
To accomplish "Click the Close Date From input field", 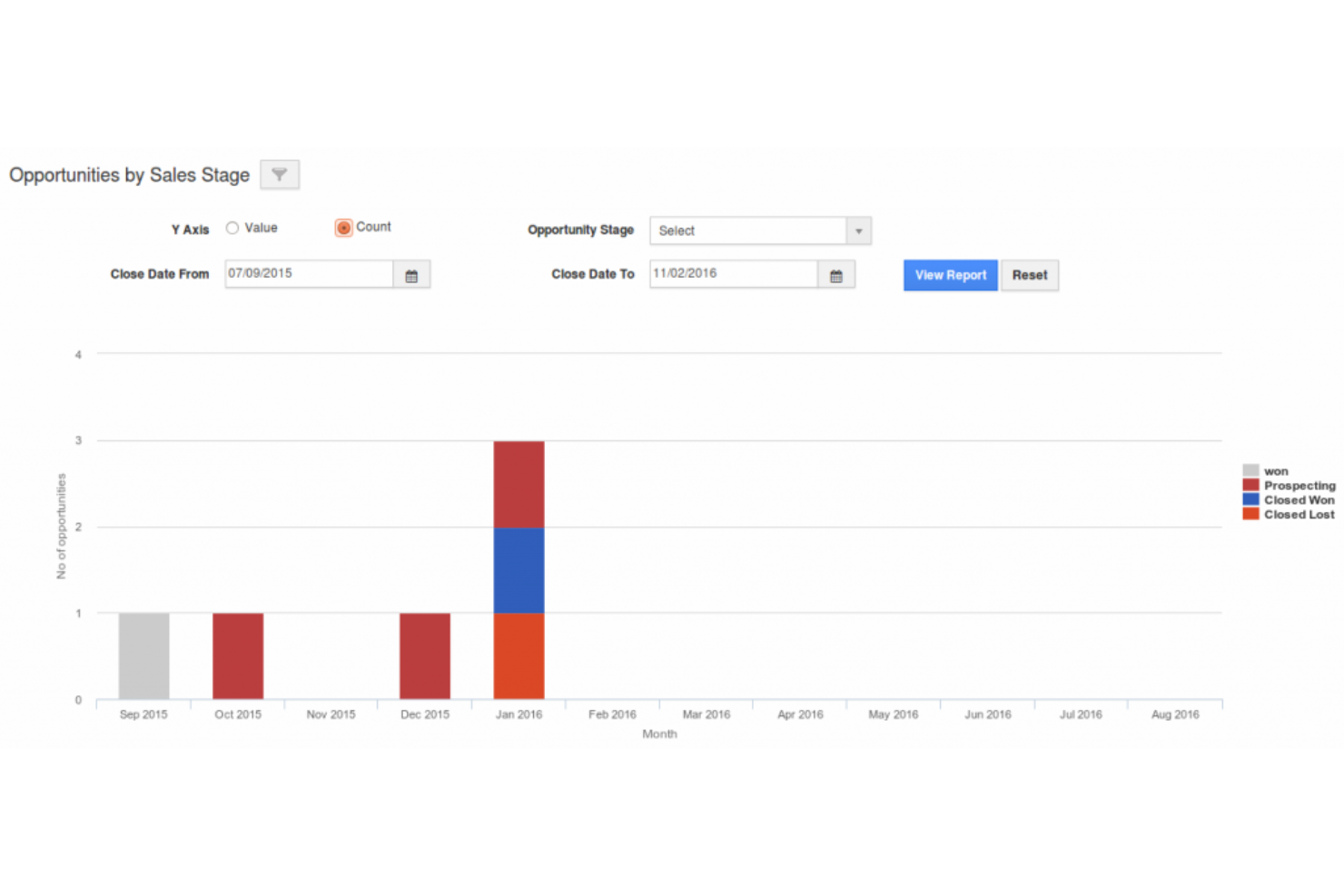I will click(x=309, y=273).
